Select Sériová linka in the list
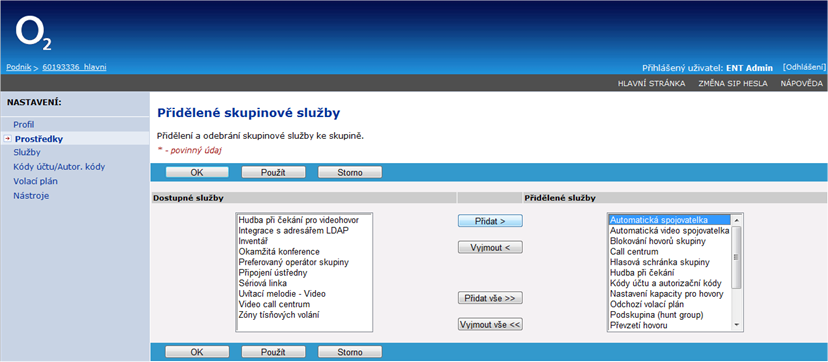 tap(262, 283)
